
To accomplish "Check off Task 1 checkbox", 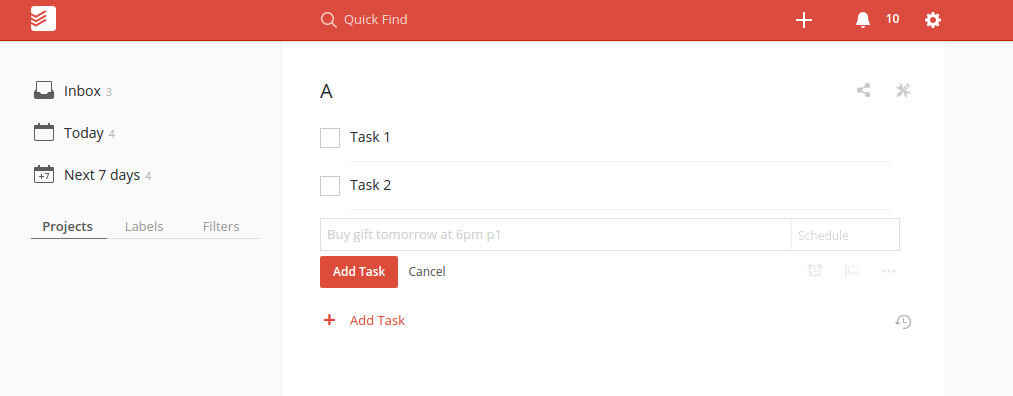I will tap(330, 138).
